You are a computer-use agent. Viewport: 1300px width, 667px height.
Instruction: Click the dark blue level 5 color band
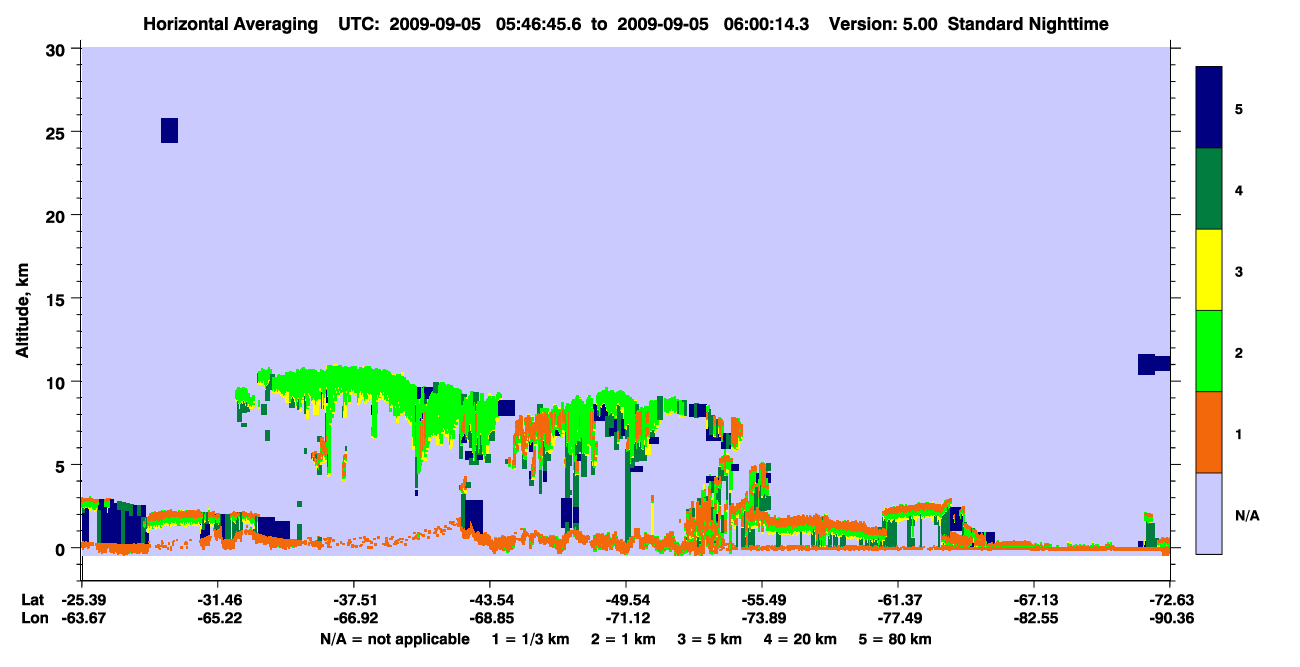[x=1209, y=107]
